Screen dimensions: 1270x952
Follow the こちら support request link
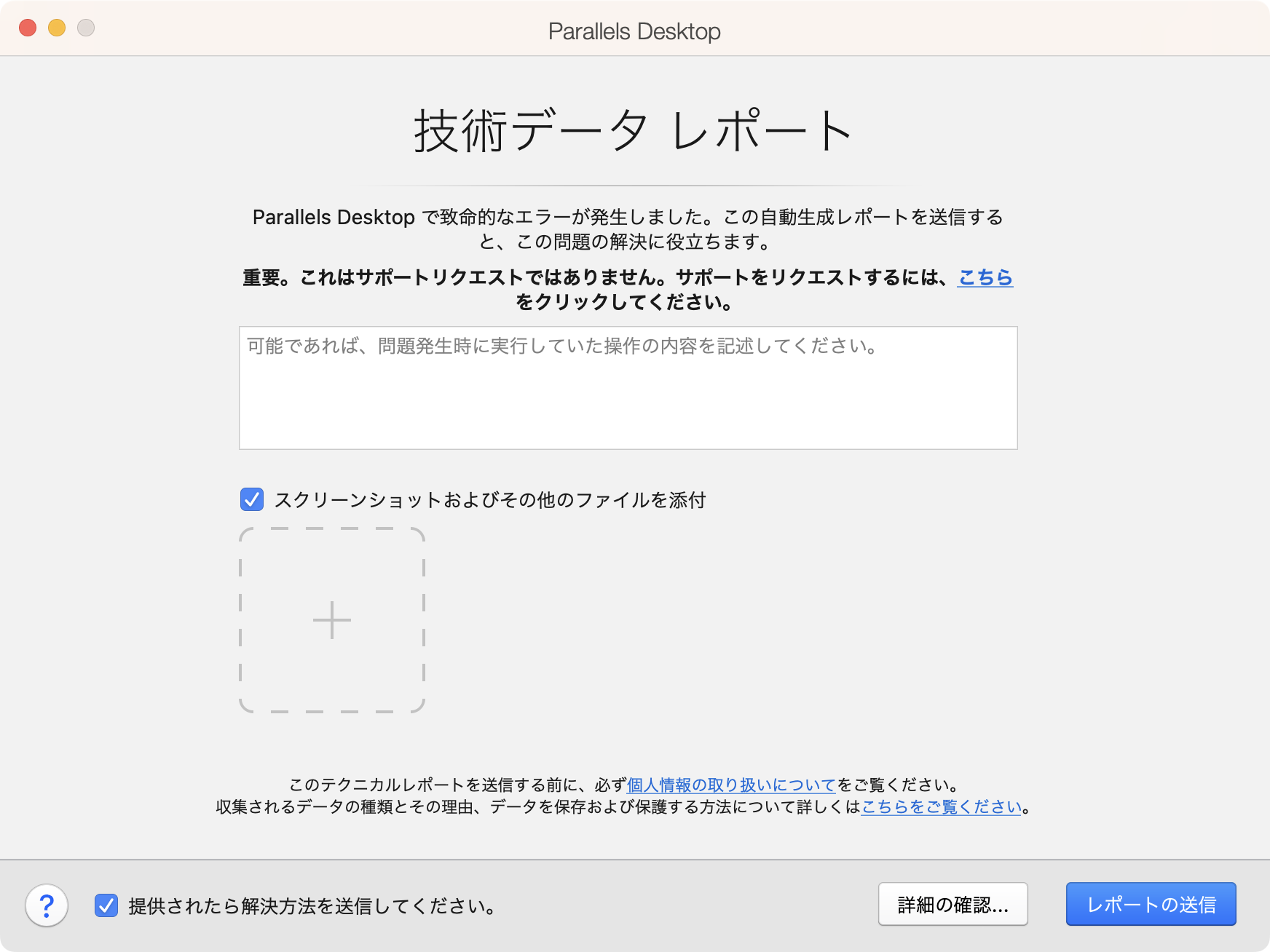point(985,277)
